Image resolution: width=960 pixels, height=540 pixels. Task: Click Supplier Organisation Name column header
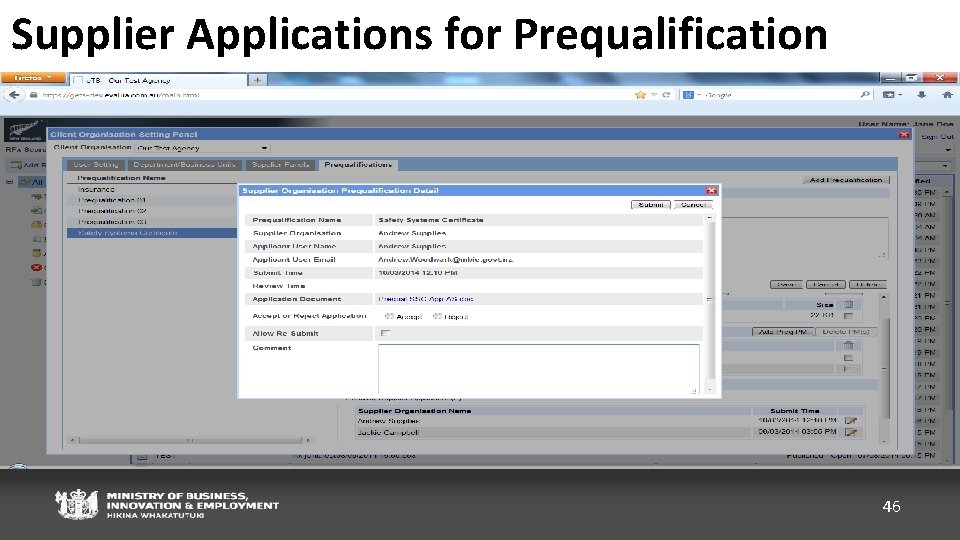point(414,411)
